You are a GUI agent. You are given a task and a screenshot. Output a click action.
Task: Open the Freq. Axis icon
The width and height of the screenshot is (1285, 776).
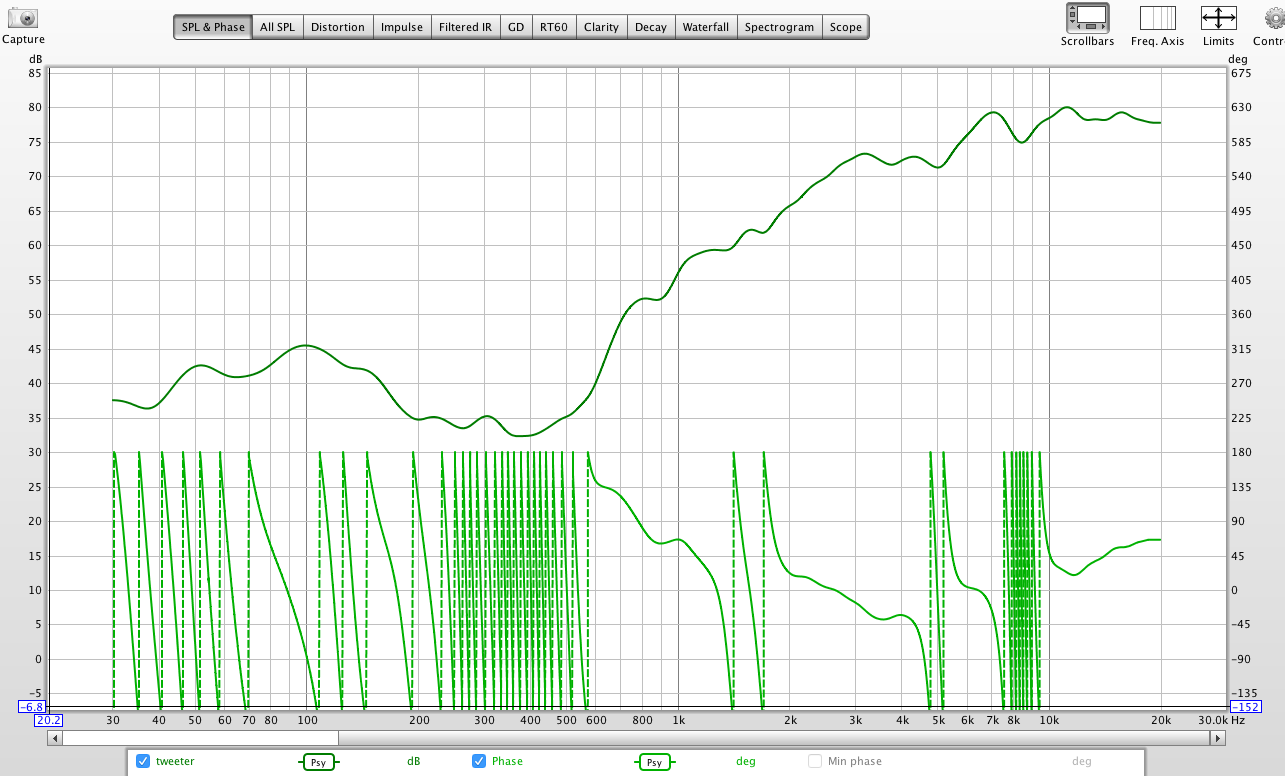tap(1158, 17)
